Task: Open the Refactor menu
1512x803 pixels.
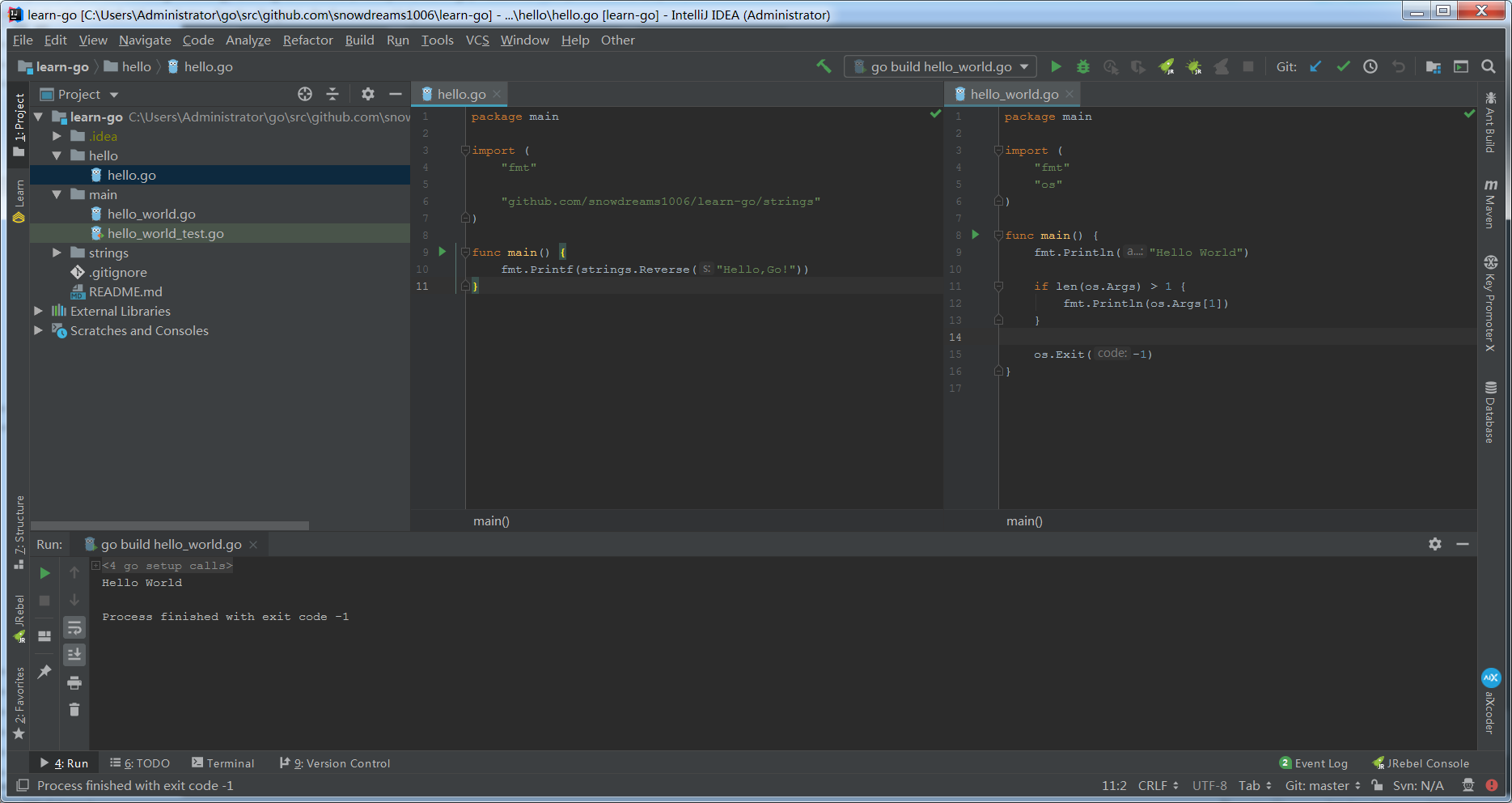Action: coord(307,40)
